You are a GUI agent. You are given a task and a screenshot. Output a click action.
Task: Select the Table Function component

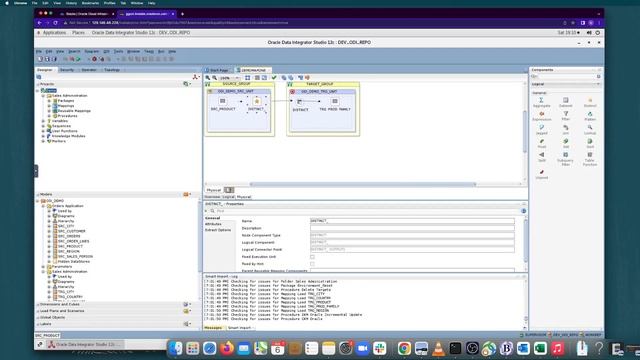click(590, 159)
